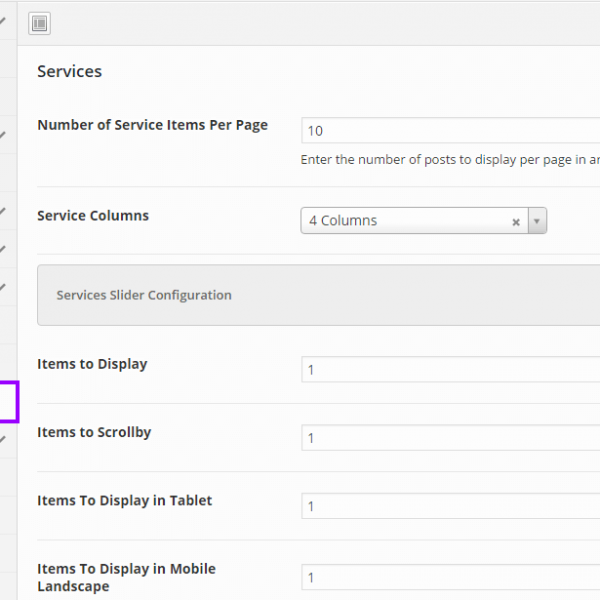Clear the 4 Columns selection with the x
Image resolution: width=600 pixels, height=600 pixels.
coord(516,222)
